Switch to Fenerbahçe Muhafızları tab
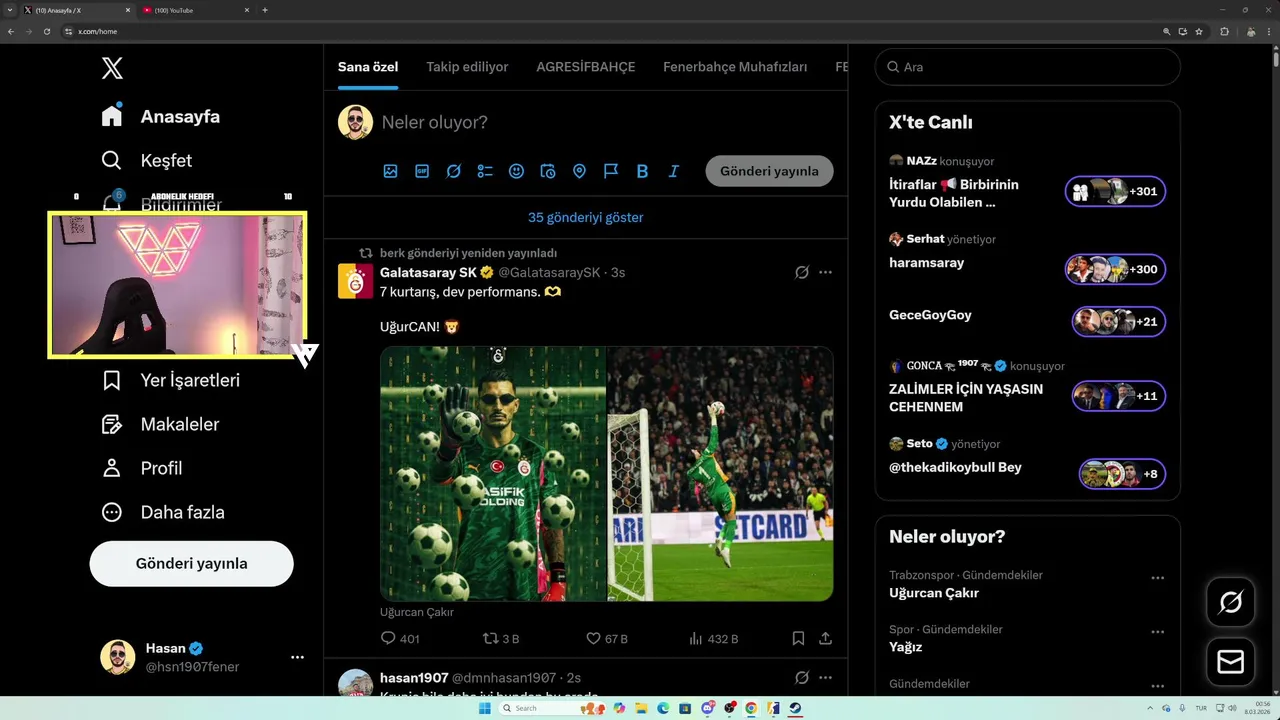The height and width of the screenshot is (720, 1280). point(735,67)
